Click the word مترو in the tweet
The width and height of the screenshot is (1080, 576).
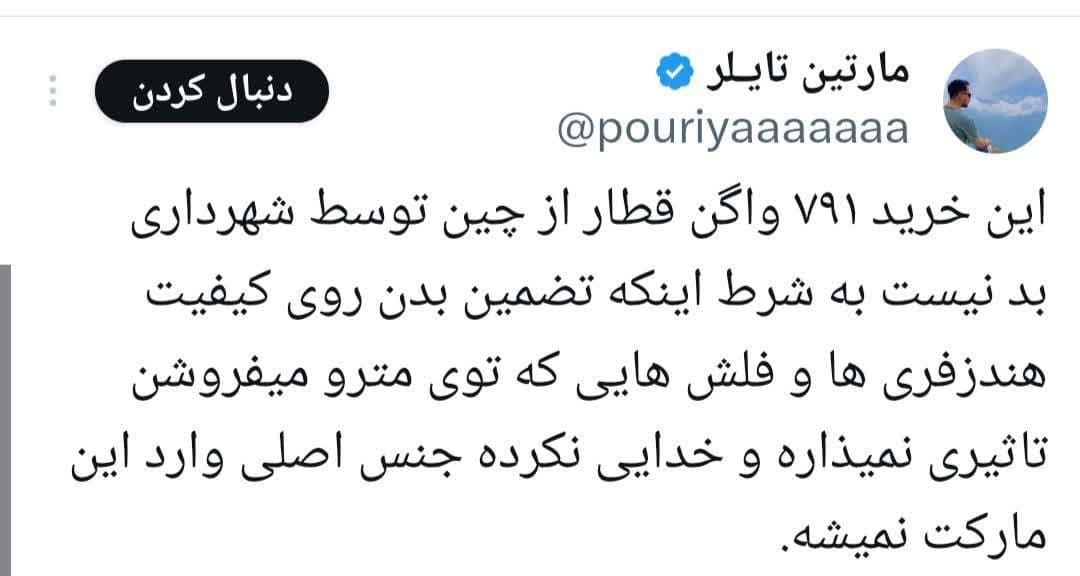click(352, 376)
